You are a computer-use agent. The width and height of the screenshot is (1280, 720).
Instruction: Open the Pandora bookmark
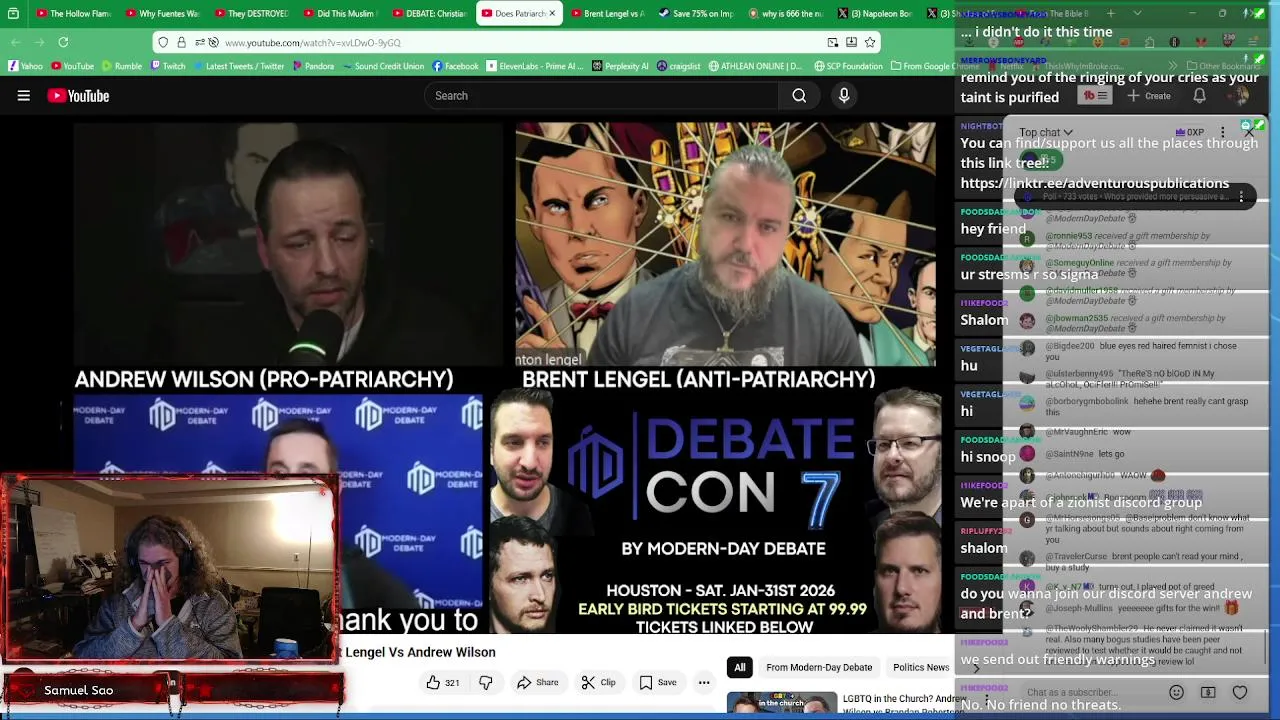coord(312,66)
